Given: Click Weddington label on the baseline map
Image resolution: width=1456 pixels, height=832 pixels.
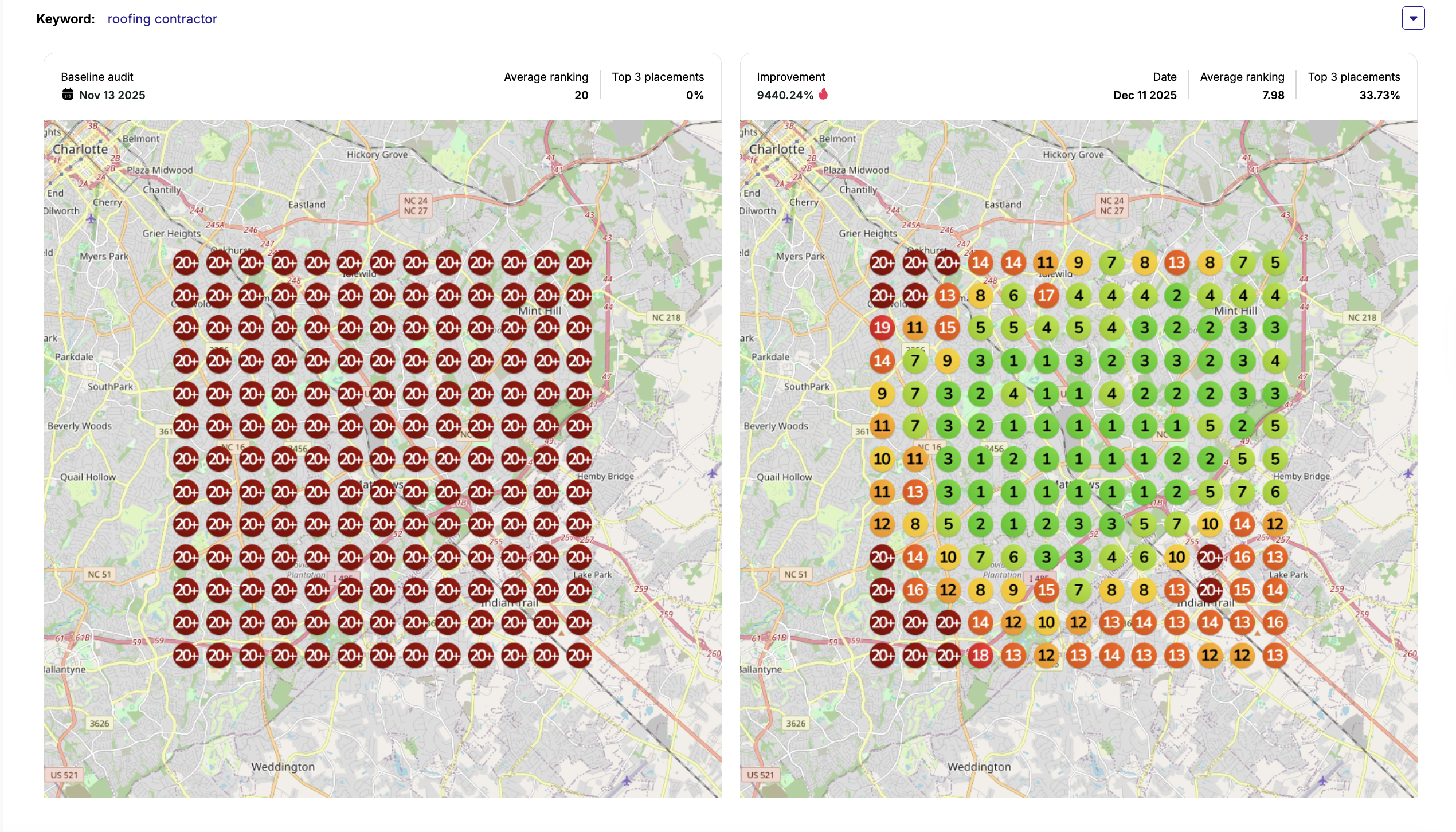Looking at the screenshot, I should click(x=283, y=767).
